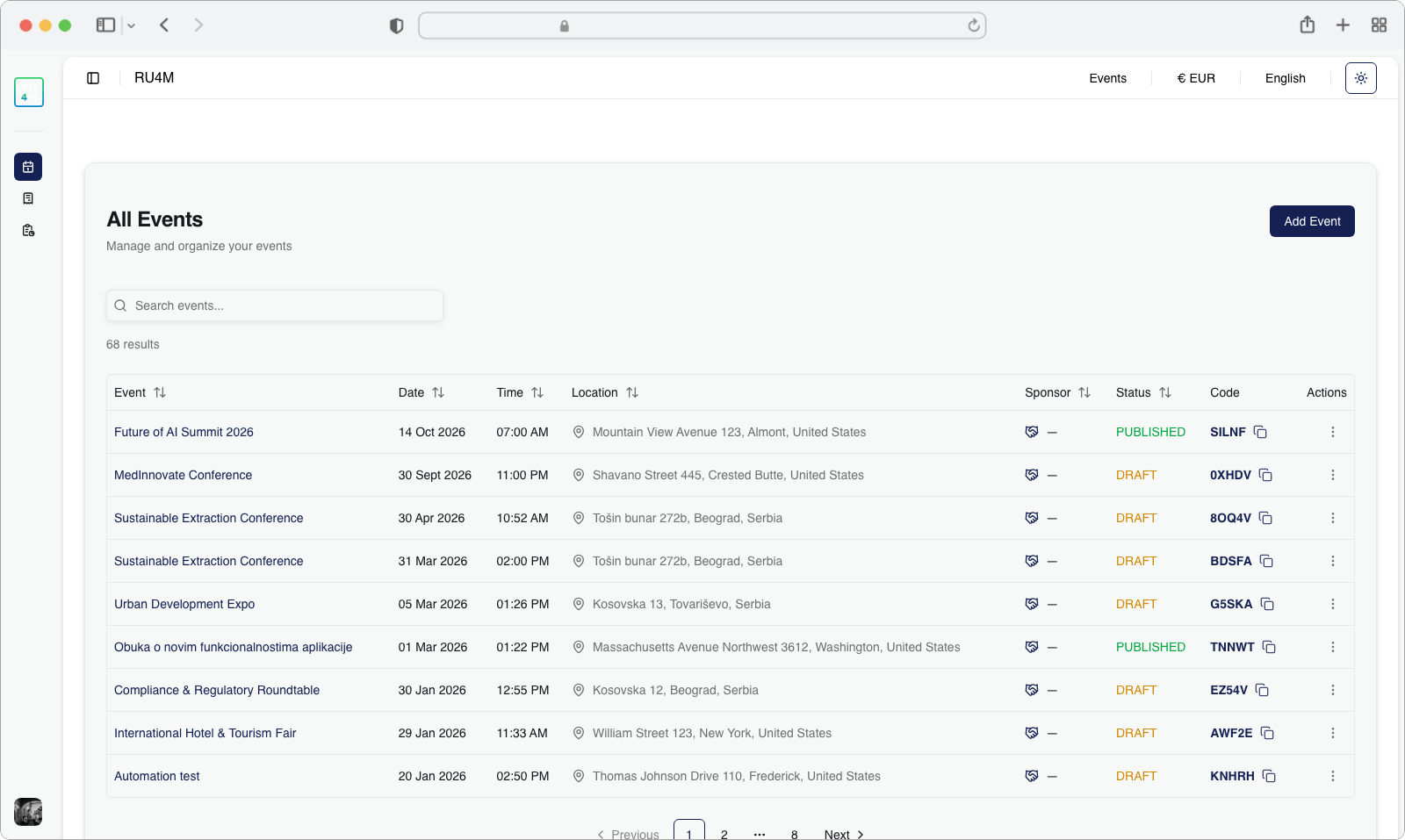Open the Future of AI Summit 2026 link
The height and width of the screenshot is (840, 1405).
click(184, 432)
